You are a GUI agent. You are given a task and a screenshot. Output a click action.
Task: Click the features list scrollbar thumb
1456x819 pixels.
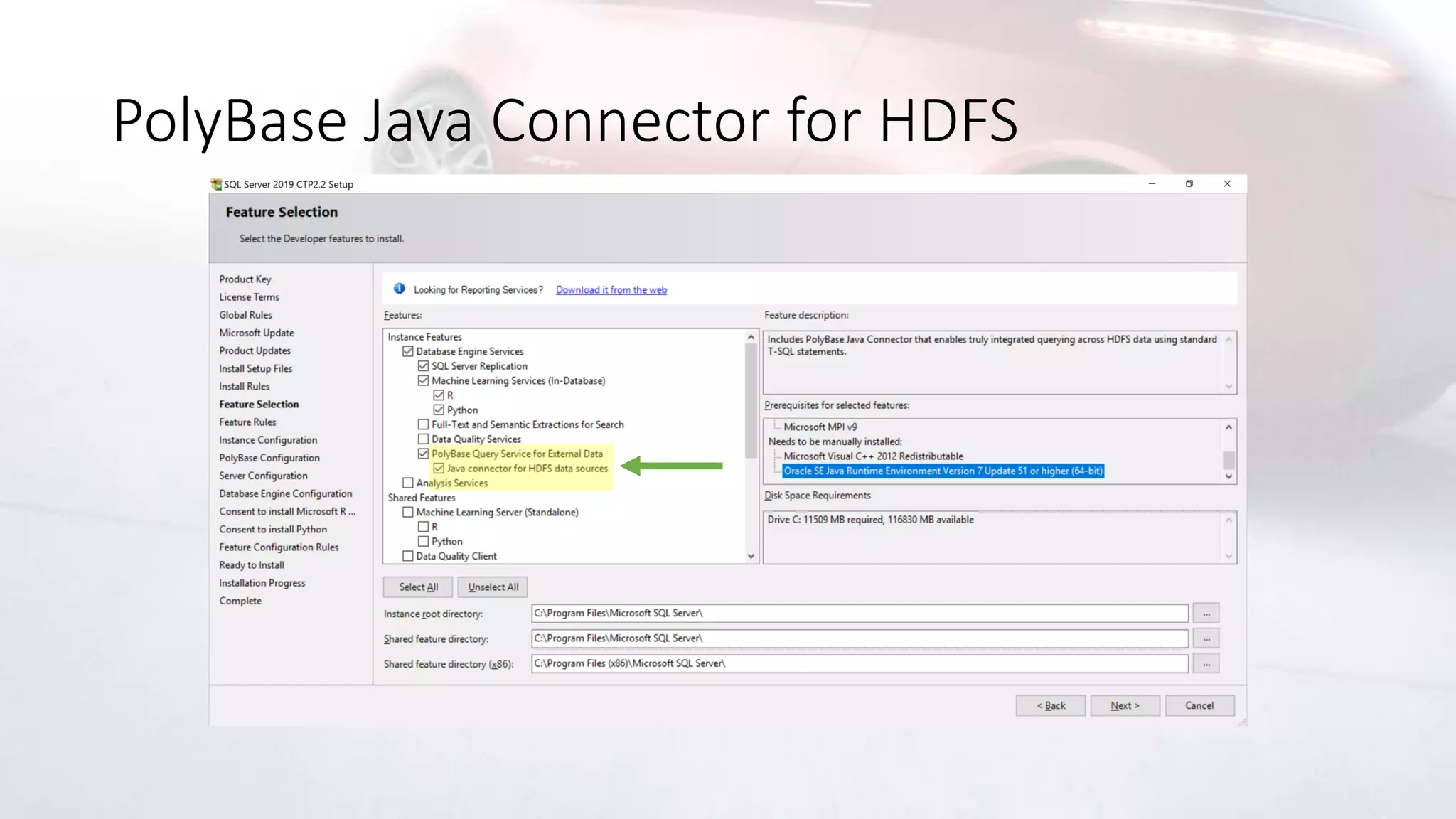(751, 400)
